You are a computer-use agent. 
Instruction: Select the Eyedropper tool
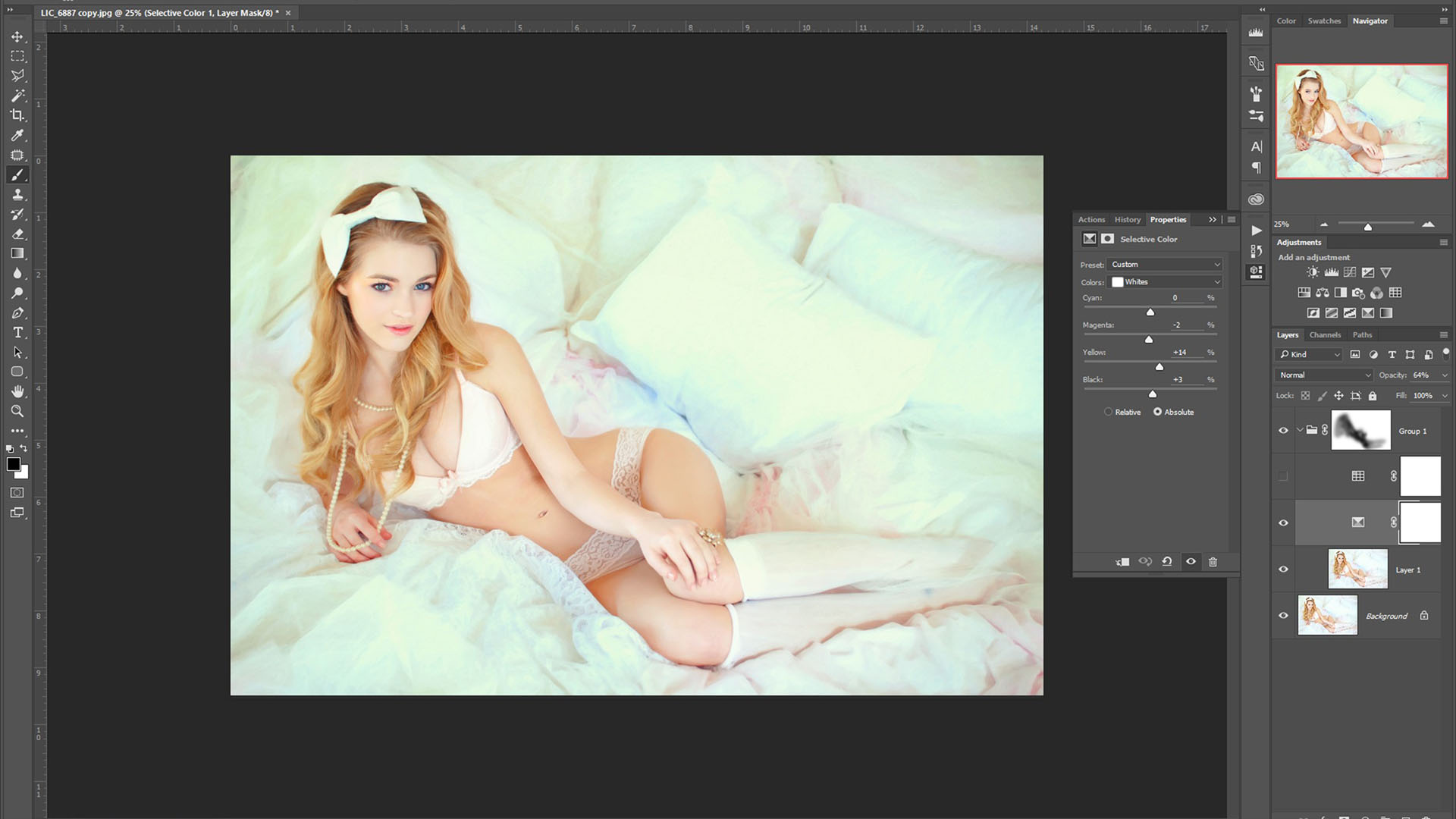click(17, 135)
